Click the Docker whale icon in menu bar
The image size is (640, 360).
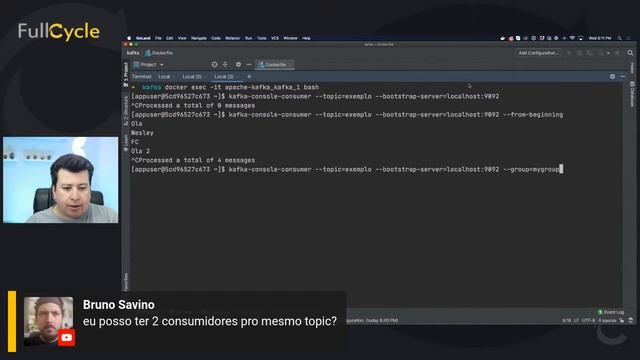pos(502,38)
